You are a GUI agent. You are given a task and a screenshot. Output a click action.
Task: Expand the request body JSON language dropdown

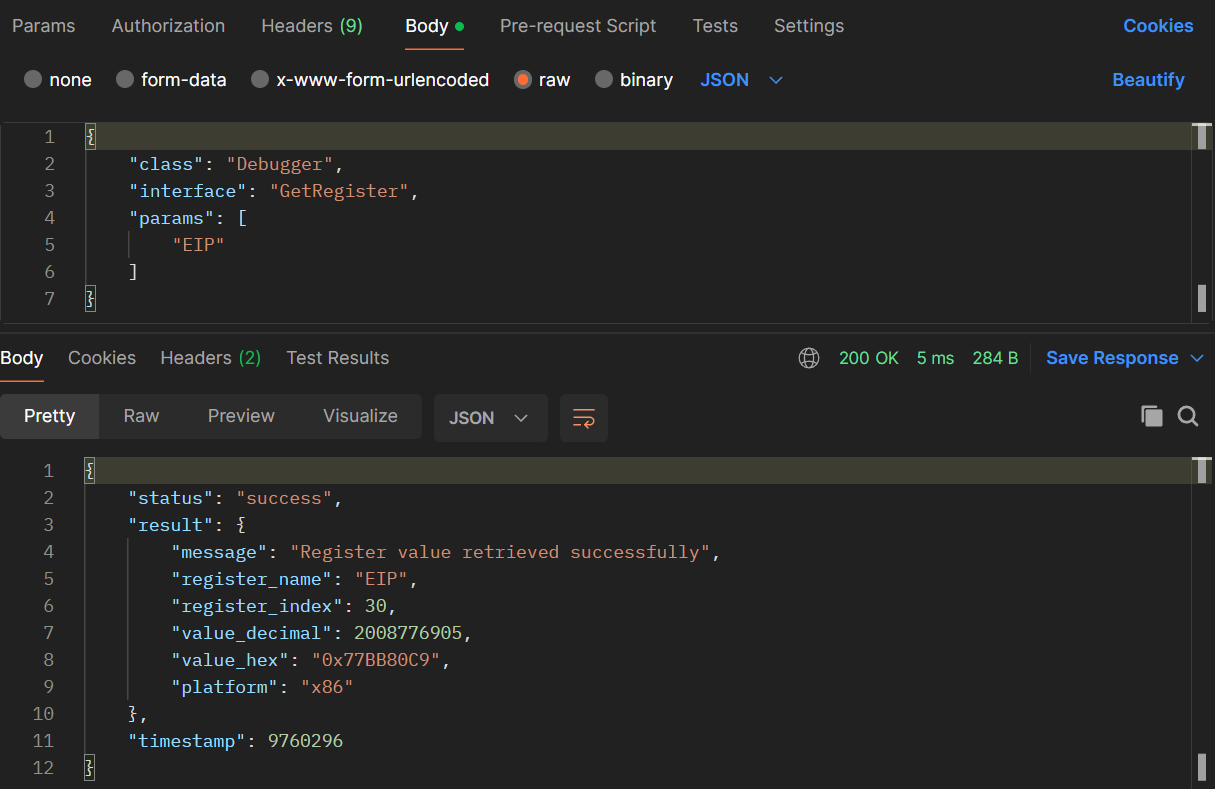click(x=740, y=80)
